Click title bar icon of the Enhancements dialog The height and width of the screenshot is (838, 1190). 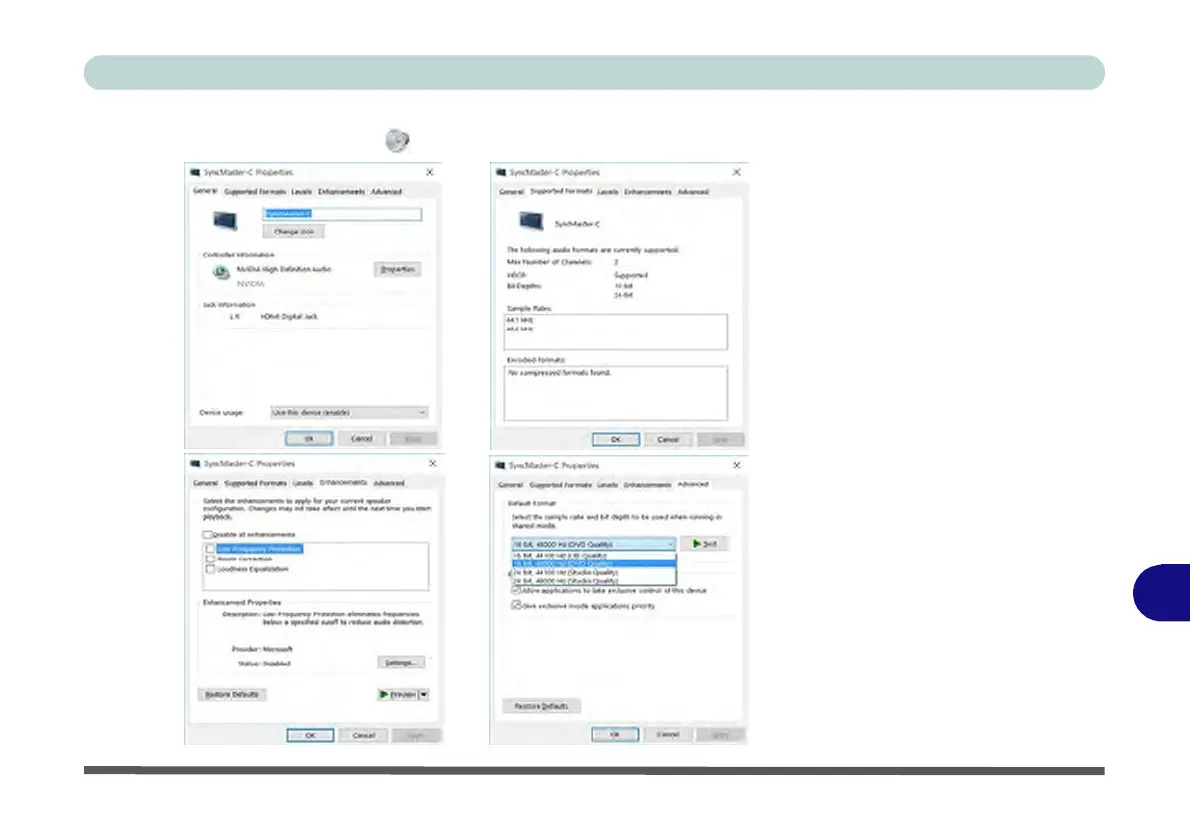[x=195, y=464]
